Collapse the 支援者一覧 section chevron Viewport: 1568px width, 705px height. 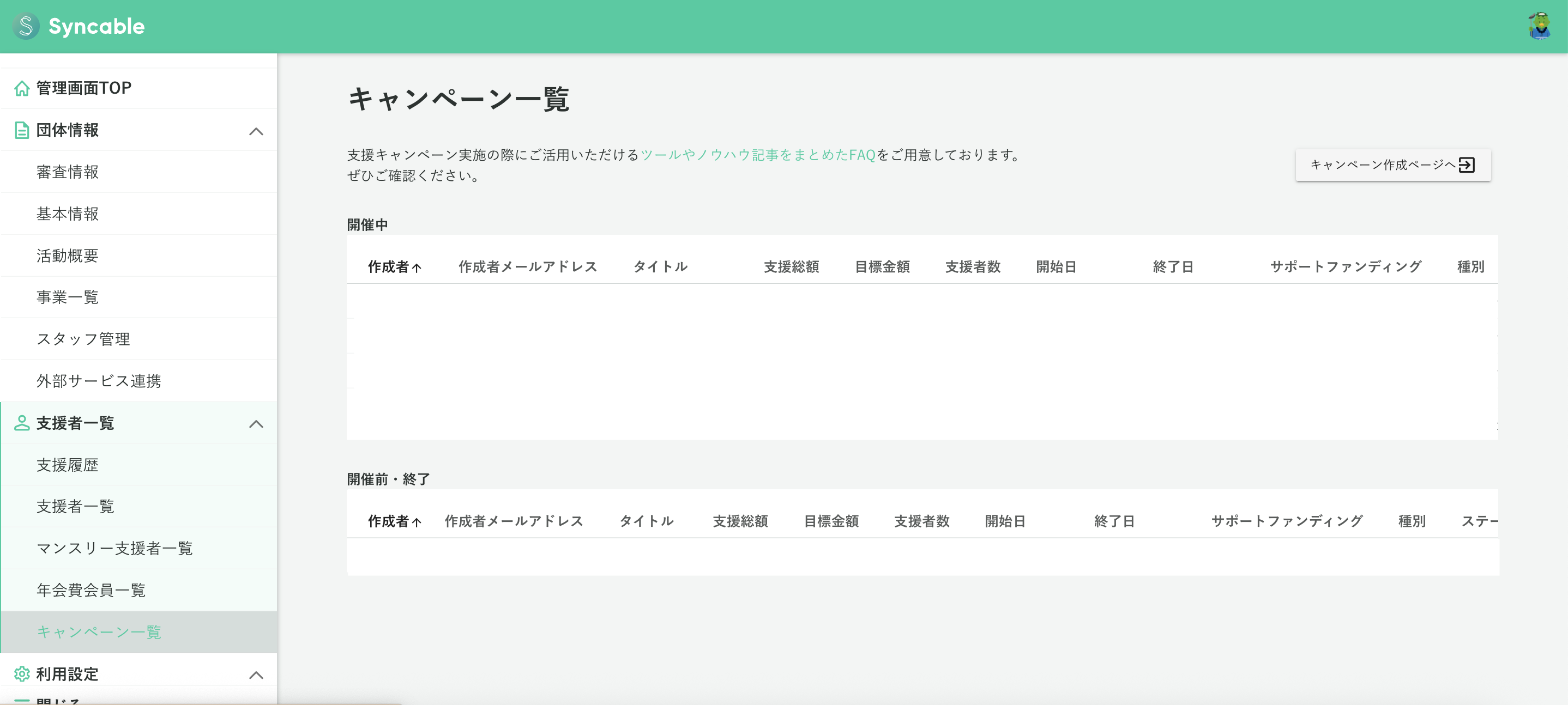[257, 423]
